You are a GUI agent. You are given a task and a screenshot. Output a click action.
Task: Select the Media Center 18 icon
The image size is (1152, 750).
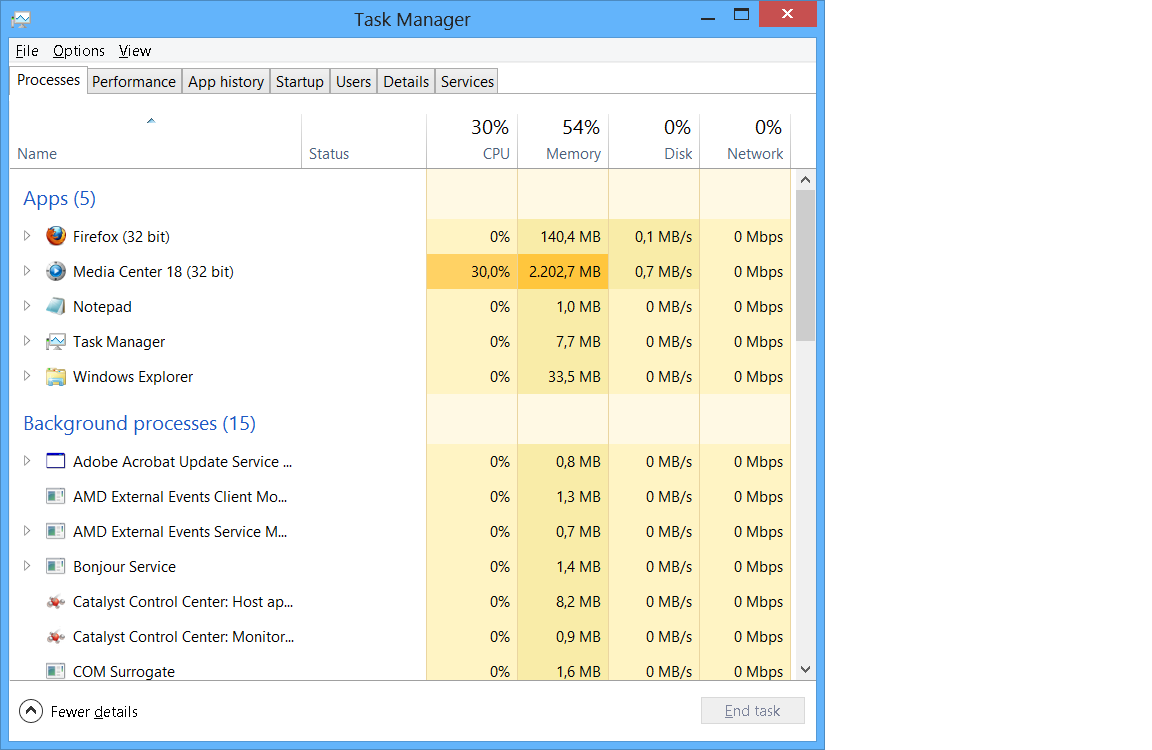pos(56,272)
